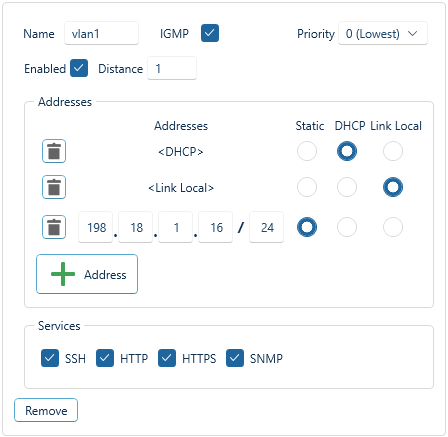Disable the HTTP service checkbox
This screenshot has width=448, height=437.
105,358
